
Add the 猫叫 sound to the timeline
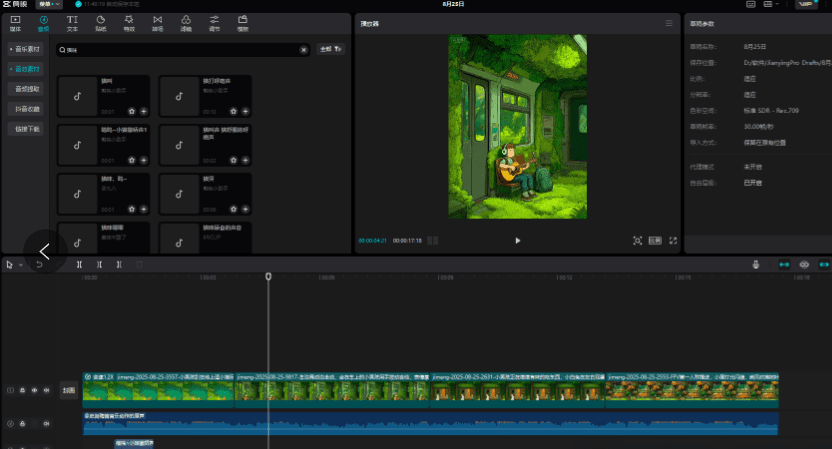click(143, 111)
